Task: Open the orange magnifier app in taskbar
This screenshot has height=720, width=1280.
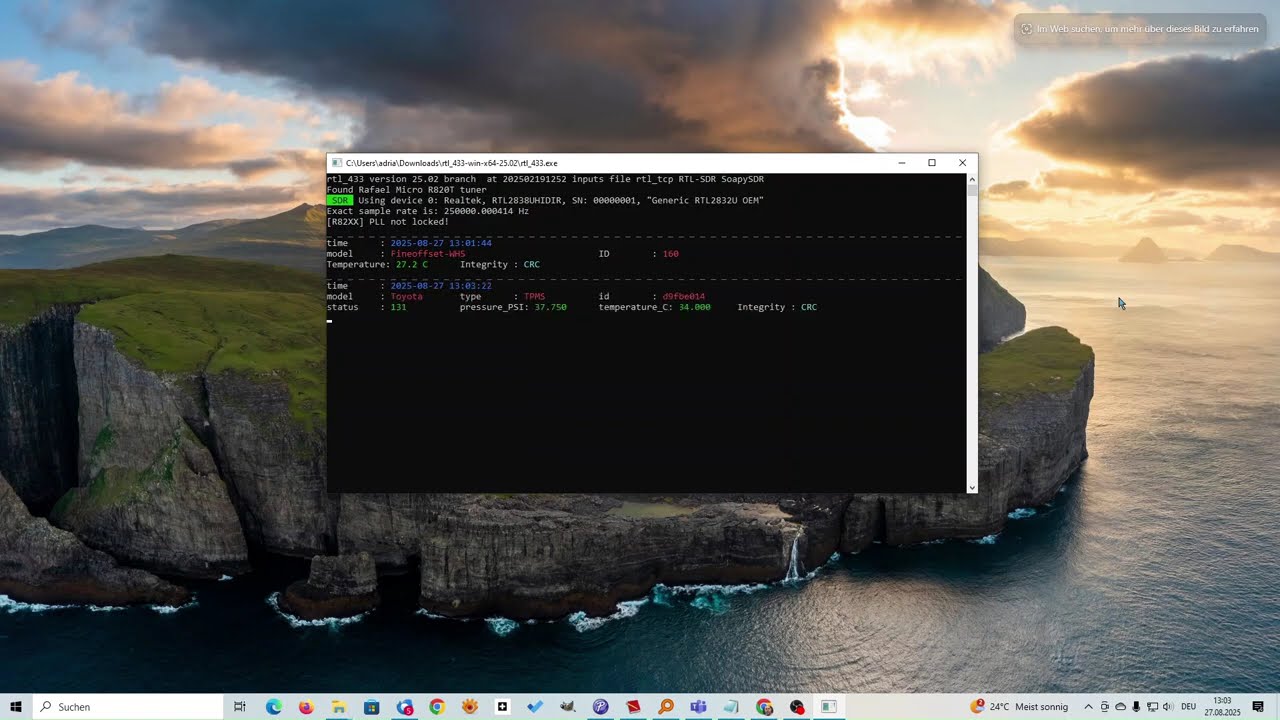Action: (x=666, y=707)
